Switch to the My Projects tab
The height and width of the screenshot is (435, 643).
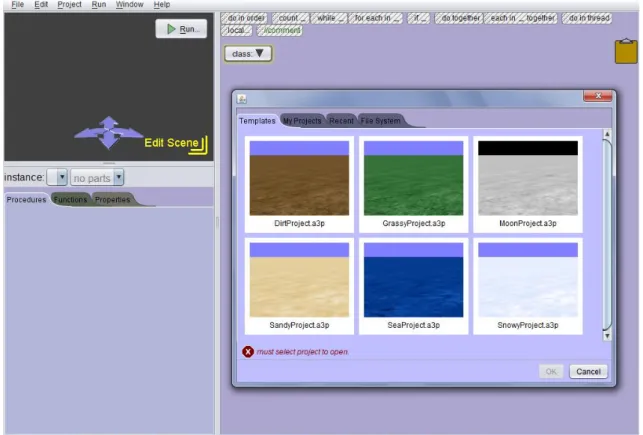(x=302, y=121)
